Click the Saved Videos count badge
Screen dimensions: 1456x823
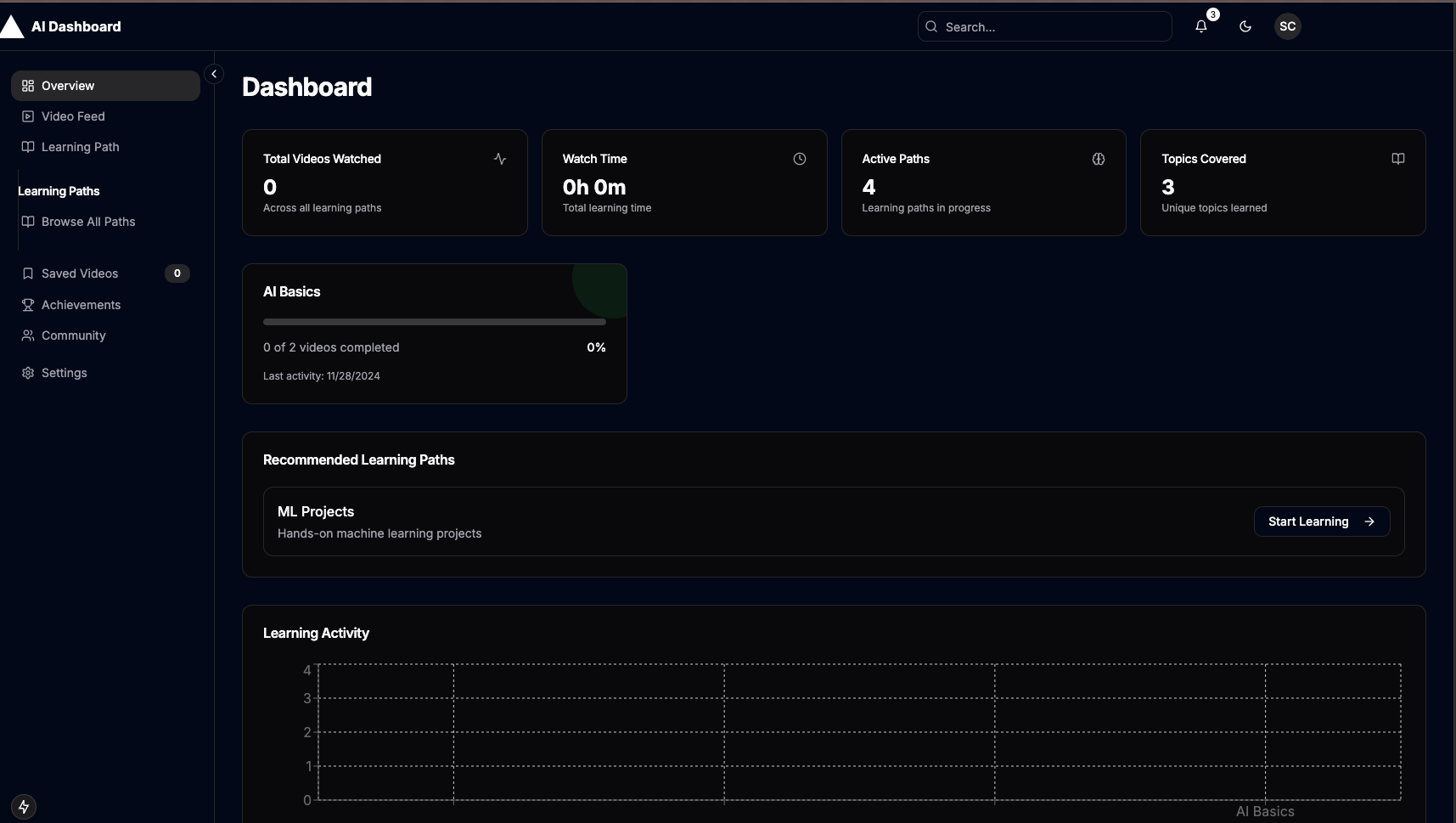click(177, 273)
